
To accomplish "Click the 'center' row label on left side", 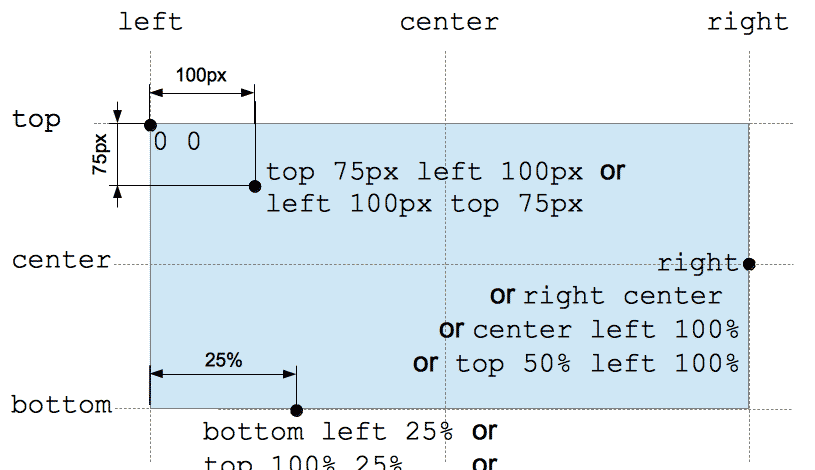I will (61, 260).
